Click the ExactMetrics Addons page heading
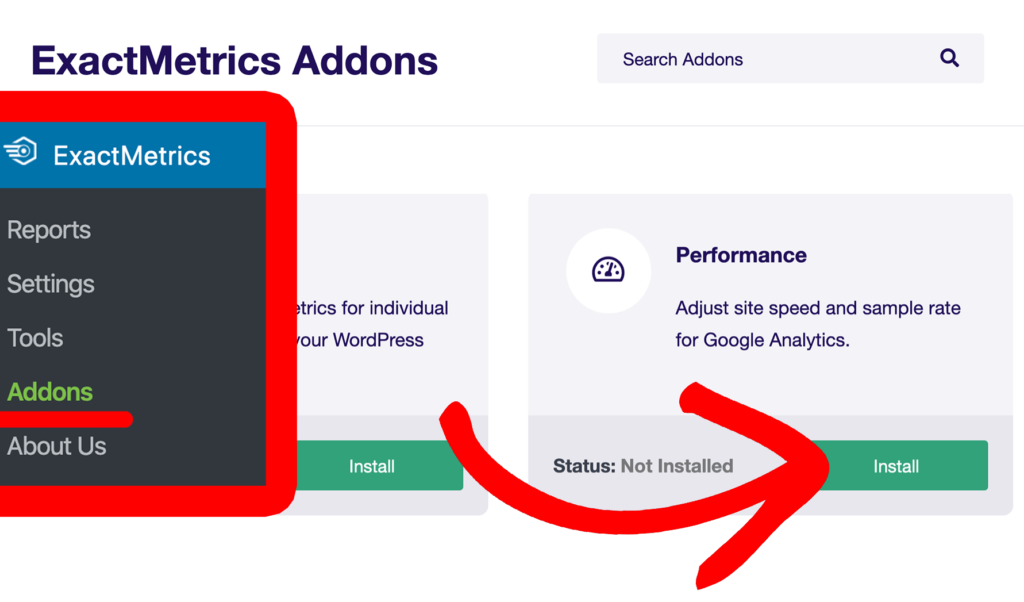This screenshot has width=1024, height=602. (233, 60)
